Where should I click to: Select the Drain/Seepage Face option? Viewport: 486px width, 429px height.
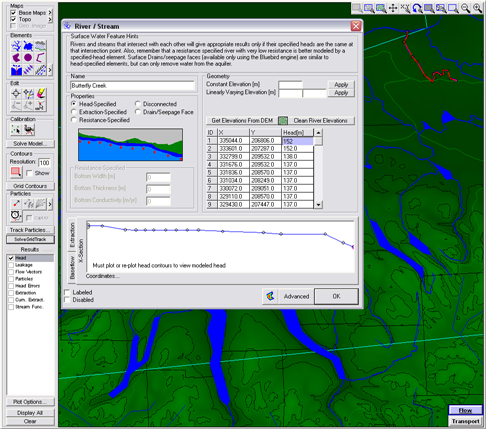point(138,112)
